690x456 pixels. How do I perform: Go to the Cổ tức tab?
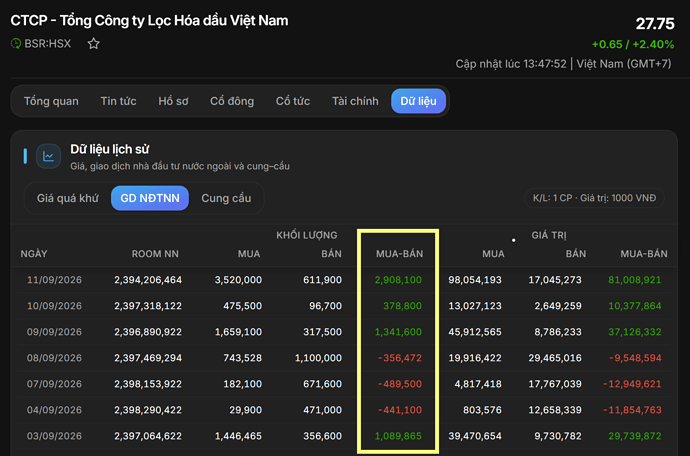[x=293, y=101]
